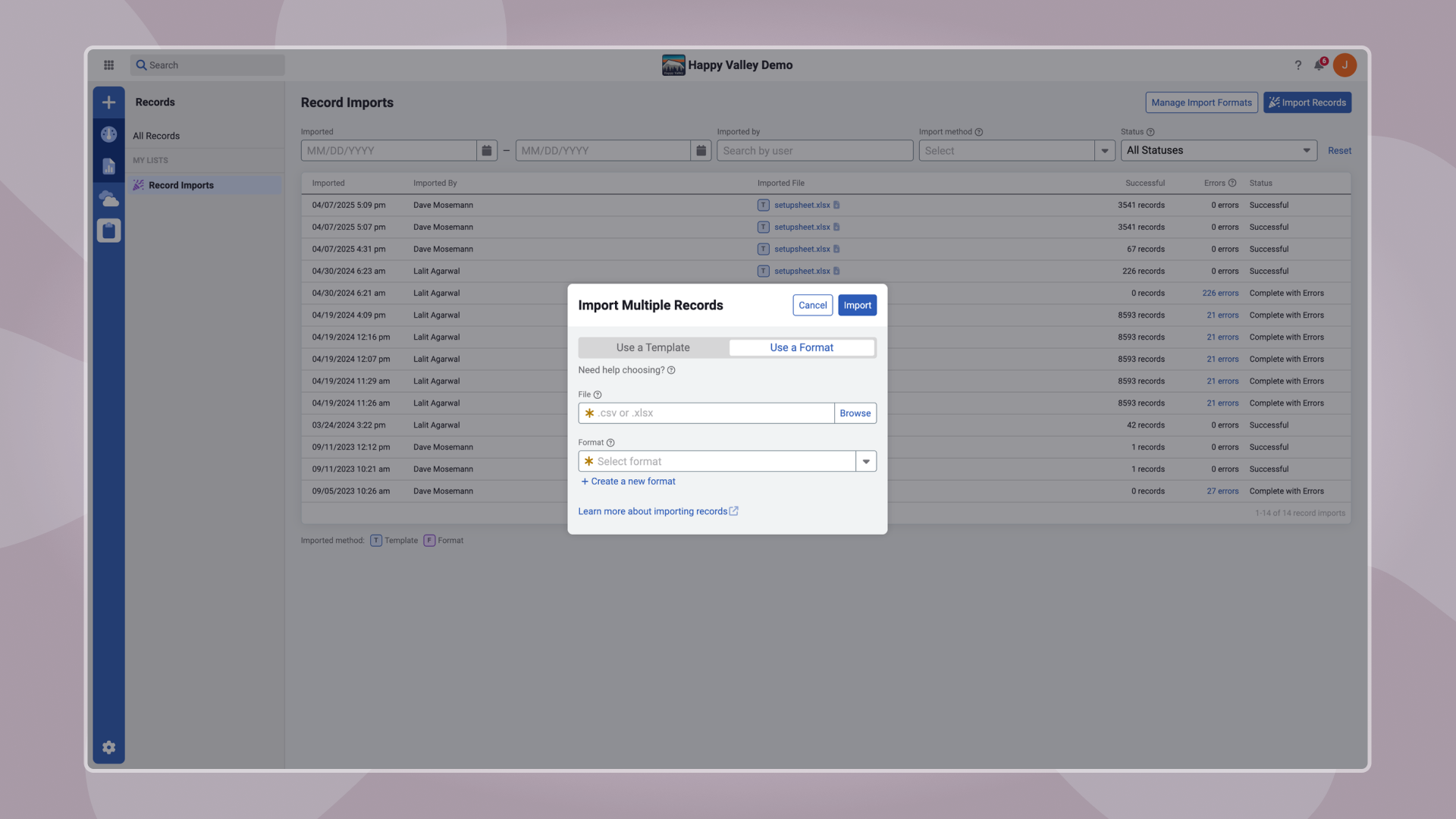Open the All Statuses dropdown
Image resolution: width=1456 pixels, height=819 pixels.
click(x=1219, y=150)
